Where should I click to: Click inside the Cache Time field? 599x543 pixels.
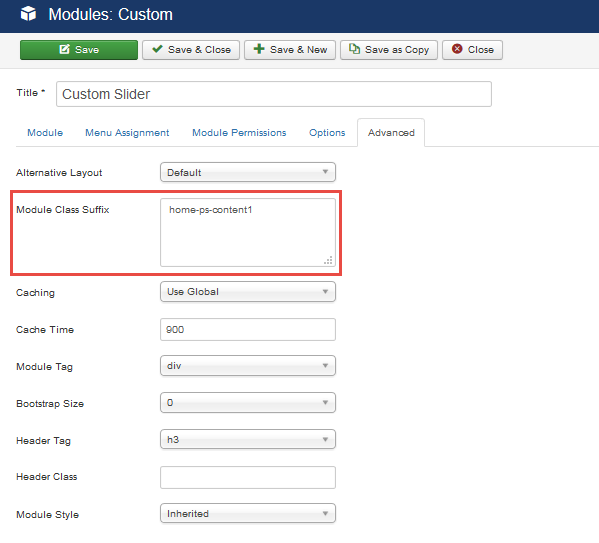[x=248, y=329]
